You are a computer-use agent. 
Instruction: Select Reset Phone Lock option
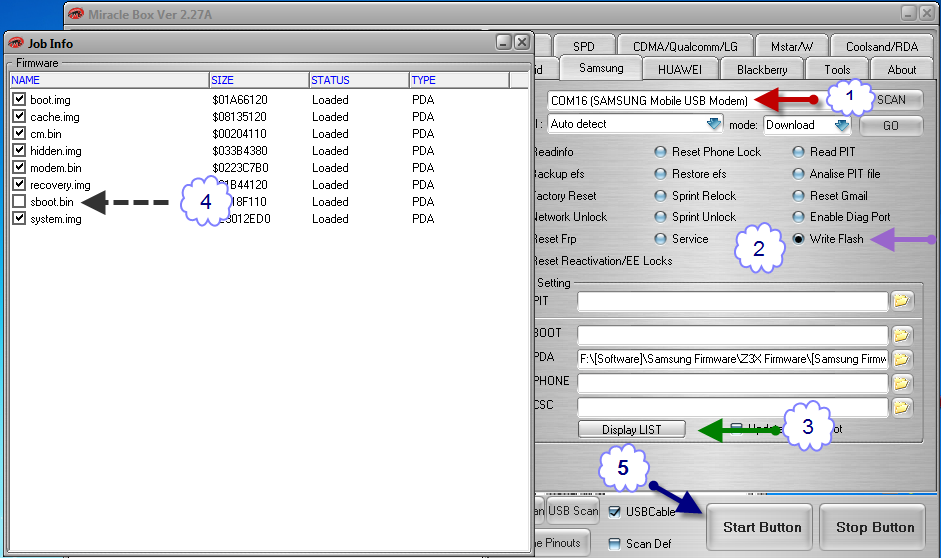click(x=660, y=152)
